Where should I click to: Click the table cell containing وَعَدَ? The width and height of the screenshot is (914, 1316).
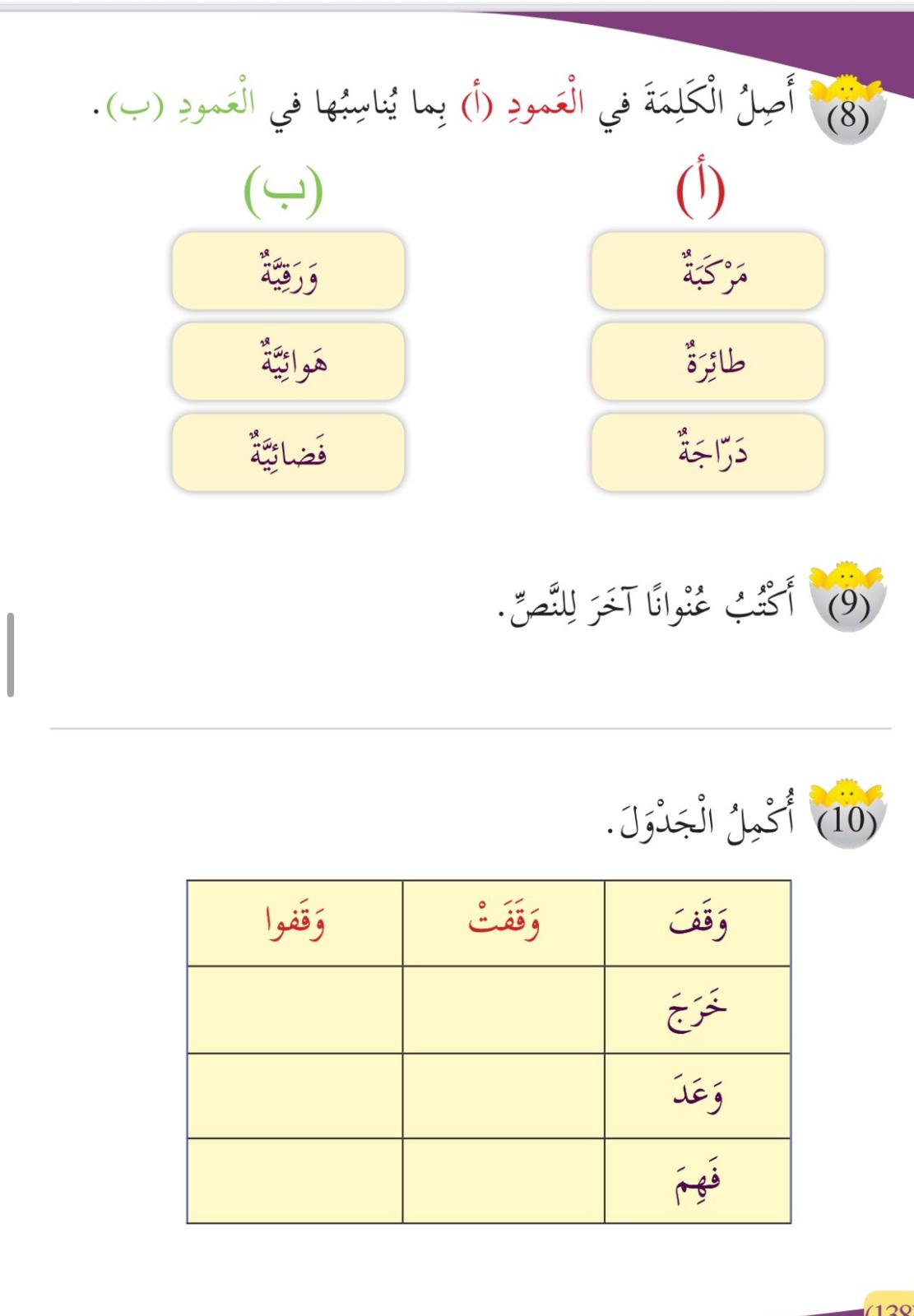click(x=698, y=1096)
